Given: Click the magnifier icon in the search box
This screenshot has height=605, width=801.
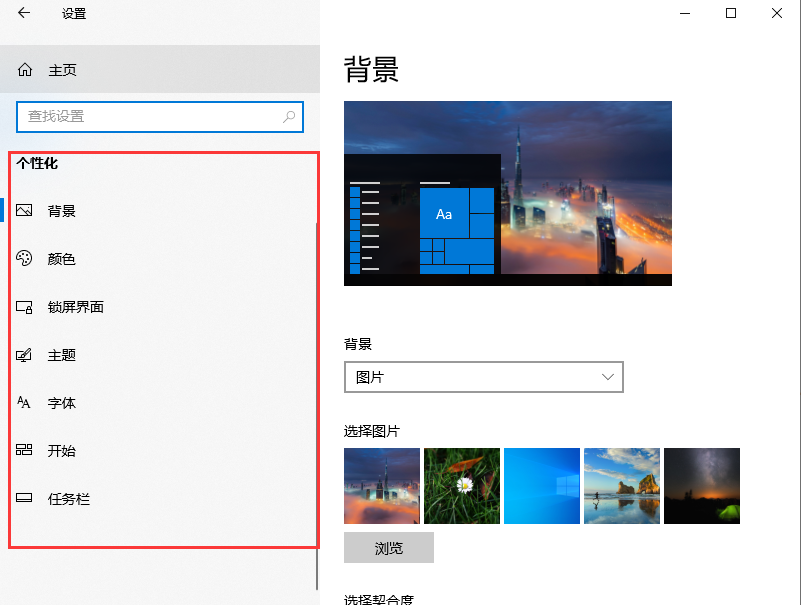Looking at the screenshot, I should [288, 117].
